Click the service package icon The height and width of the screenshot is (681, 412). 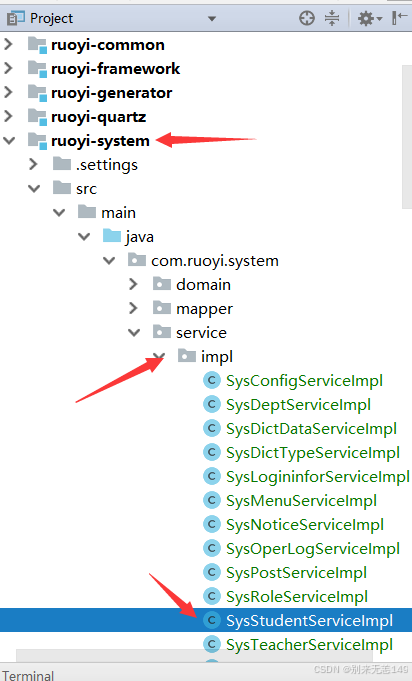(x=162, y=332)
